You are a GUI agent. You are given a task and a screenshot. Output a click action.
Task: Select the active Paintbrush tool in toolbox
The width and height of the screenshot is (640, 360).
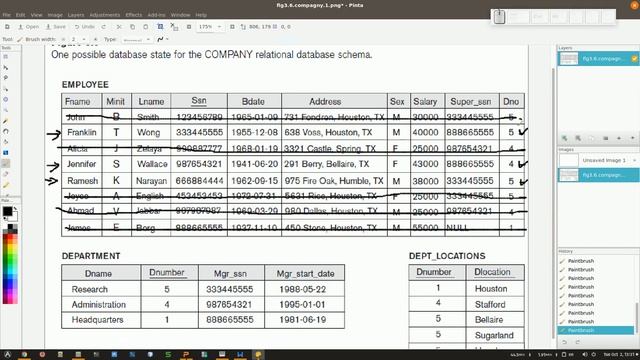[x=6, y=163]
